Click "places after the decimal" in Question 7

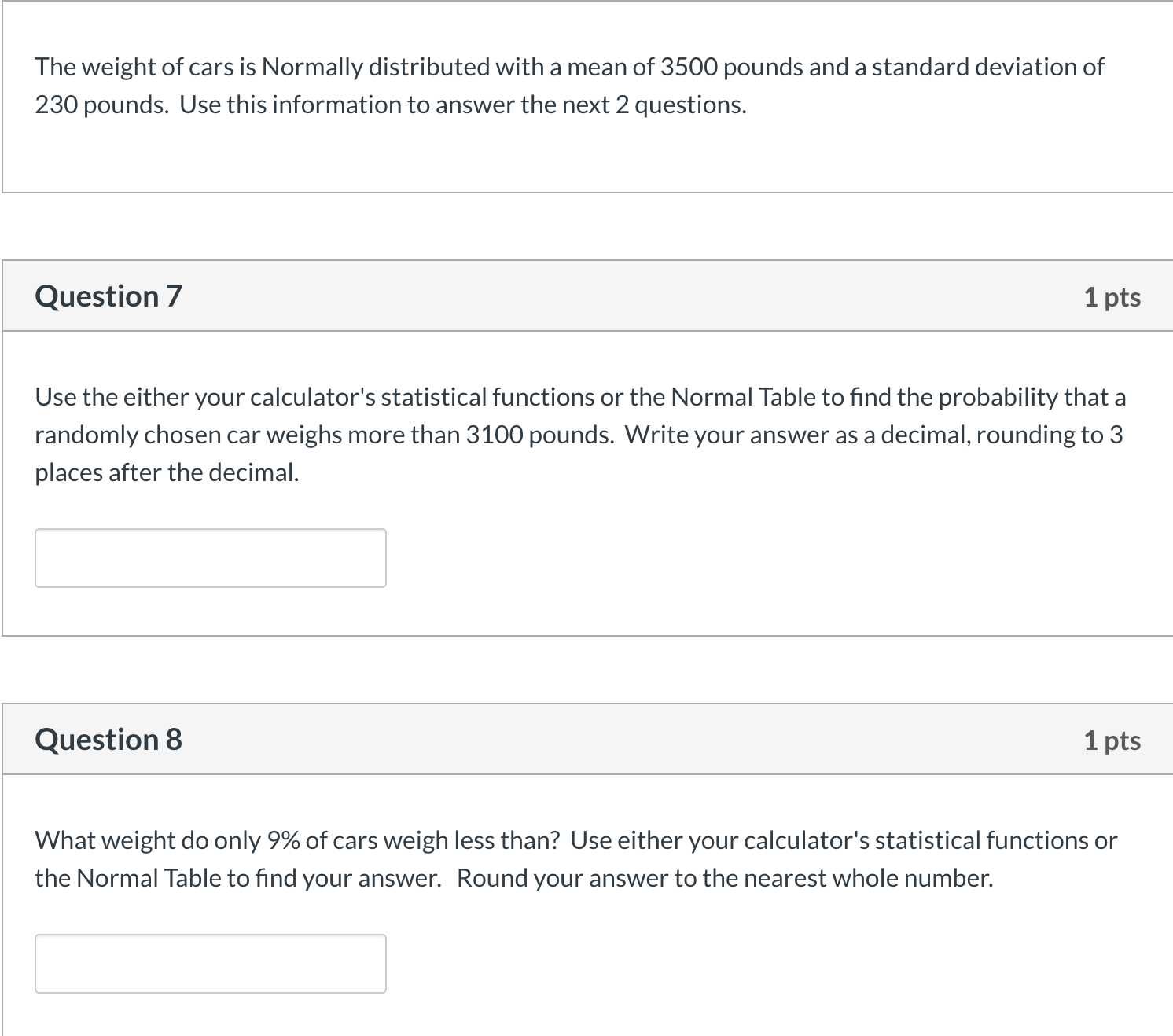pos(165,473)
